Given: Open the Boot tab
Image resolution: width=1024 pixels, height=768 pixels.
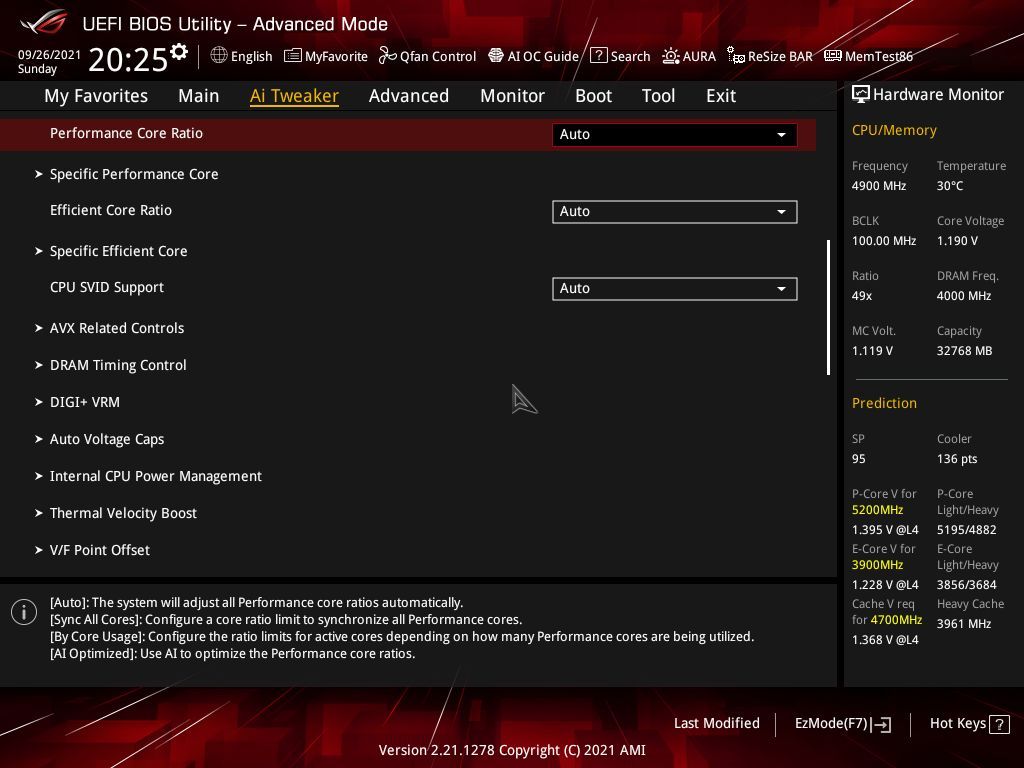Looking at the screenshot, I should [594, 96].
